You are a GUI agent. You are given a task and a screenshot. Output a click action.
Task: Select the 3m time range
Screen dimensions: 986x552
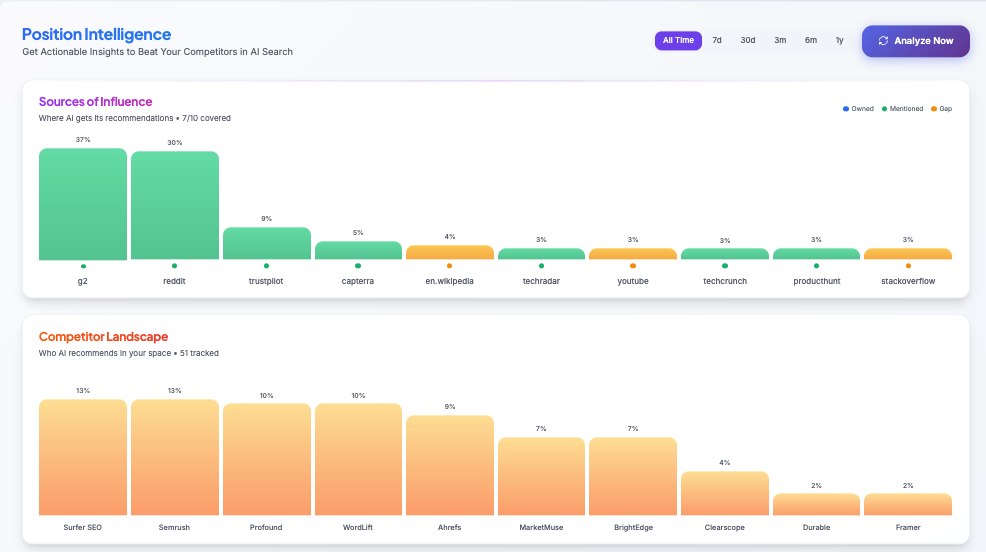tap(780, 40)
